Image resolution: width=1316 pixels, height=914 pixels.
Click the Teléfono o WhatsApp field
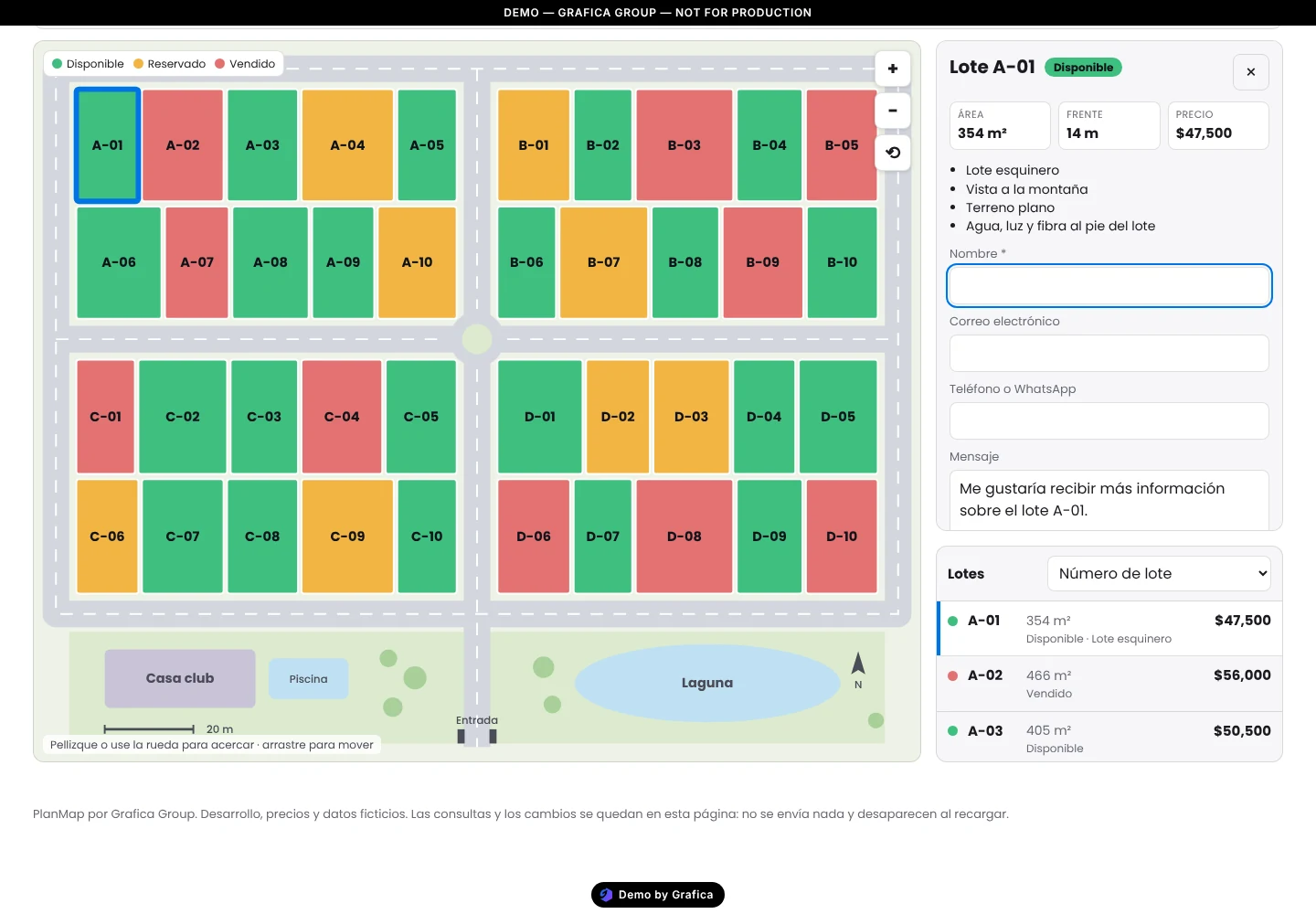(x=1109, y=420)
